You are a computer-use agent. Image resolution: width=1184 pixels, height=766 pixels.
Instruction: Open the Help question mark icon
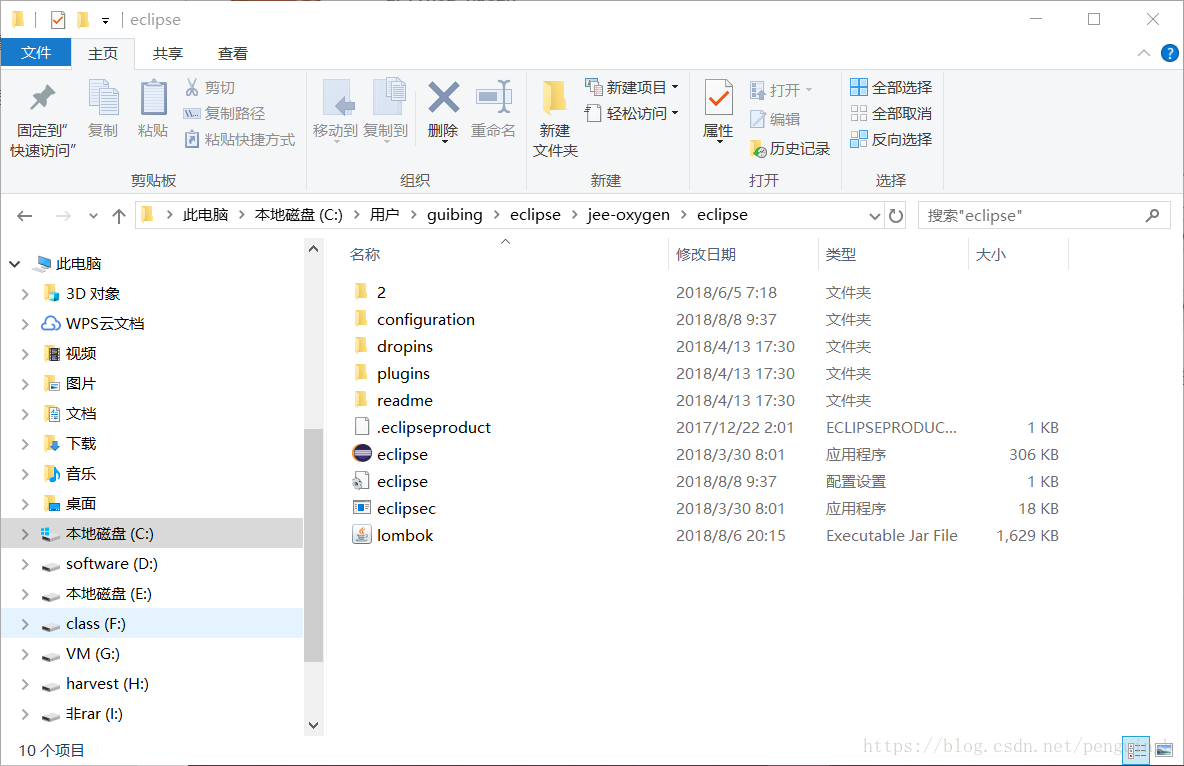click(x=1169, y=53)
